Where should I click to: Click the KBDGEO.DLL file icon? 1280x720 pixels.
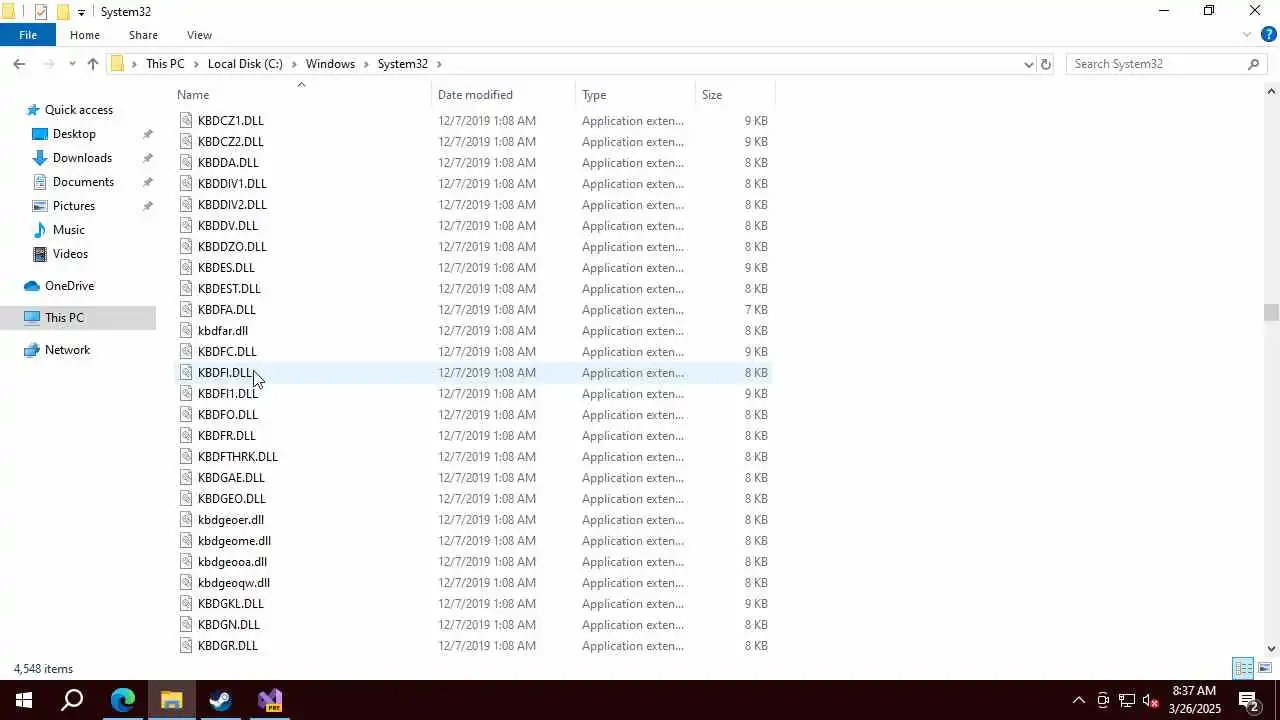186,499
